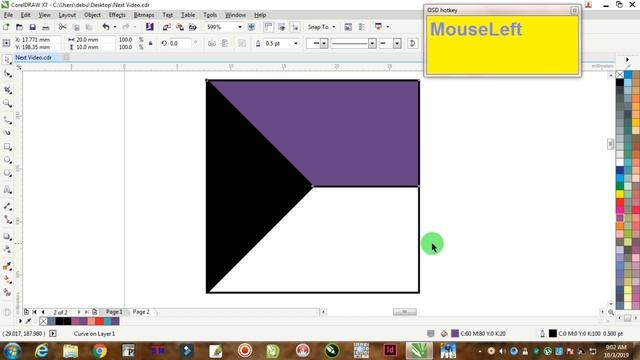The width and height of the screenshot is (640, 360).
Task: Select the Parallel Dimension tool
Action: [7, 206]
